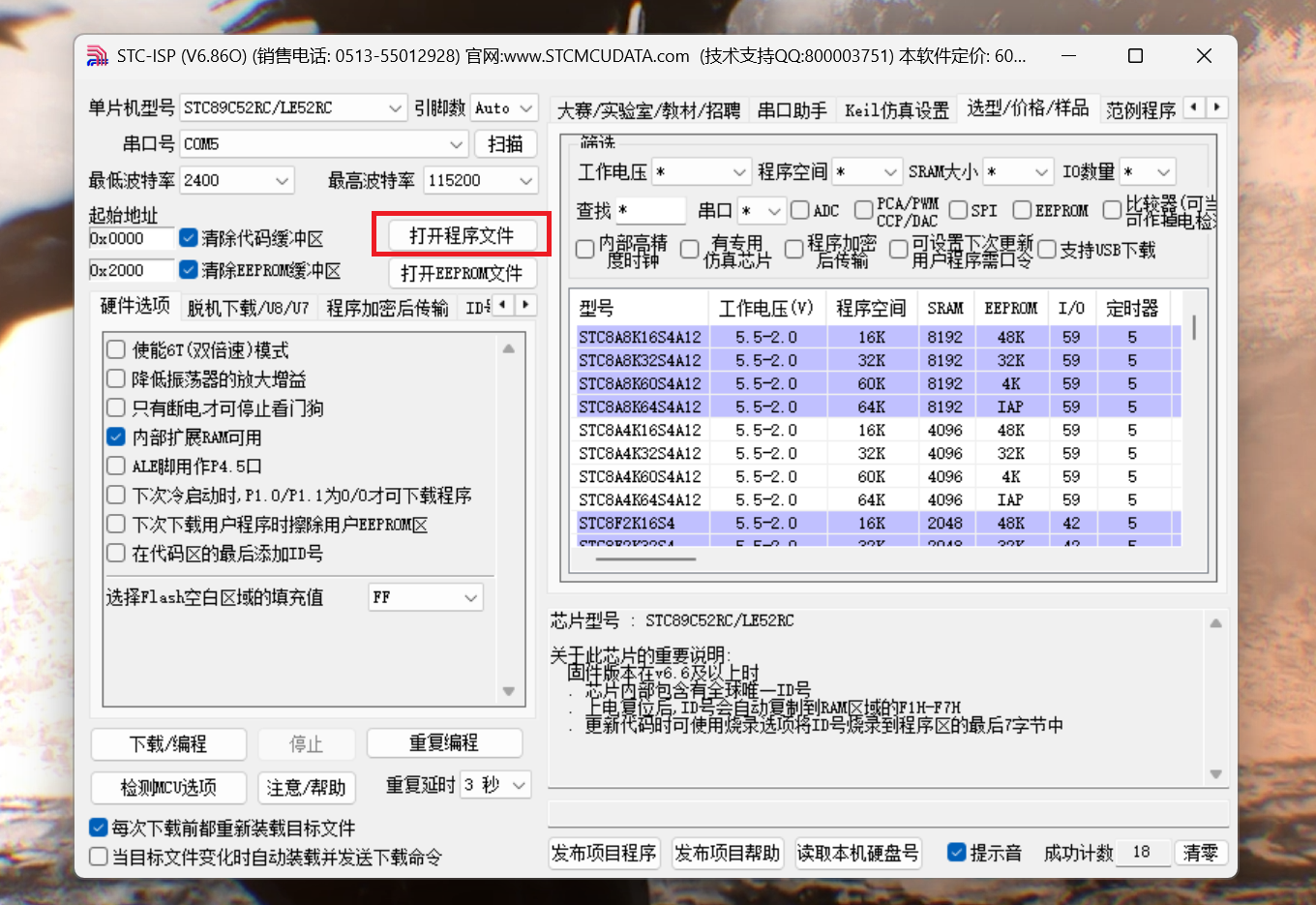This screenshot has width=1316, height=905.
Task: Click 打开程序文件 button
Action: 462,235
